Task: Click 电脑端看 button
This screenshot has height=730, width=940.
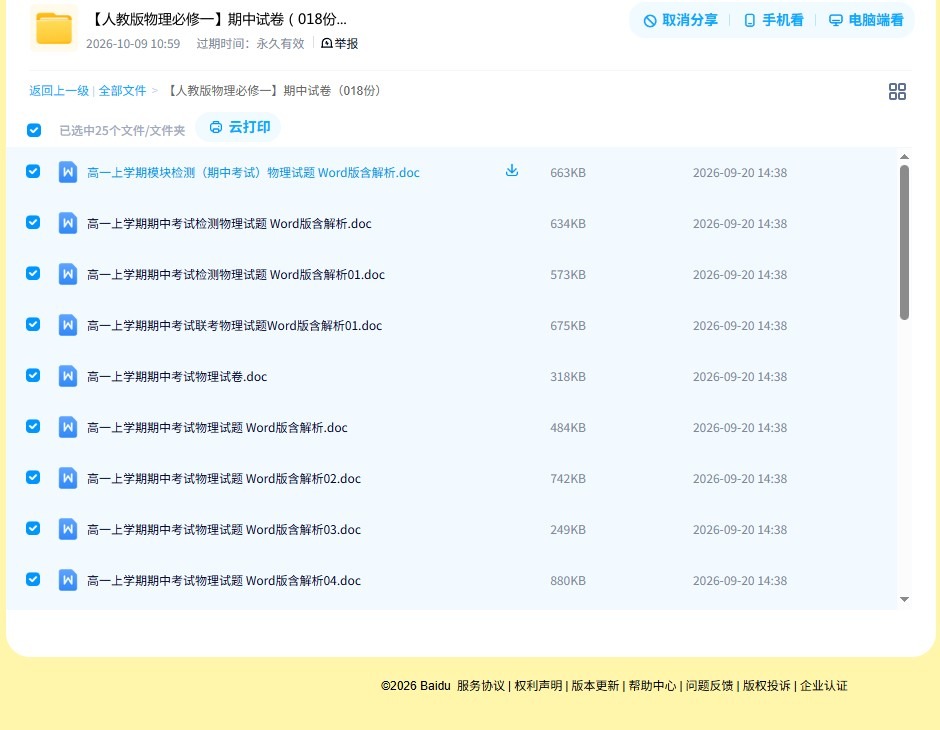Action: (x=866, y=20)
